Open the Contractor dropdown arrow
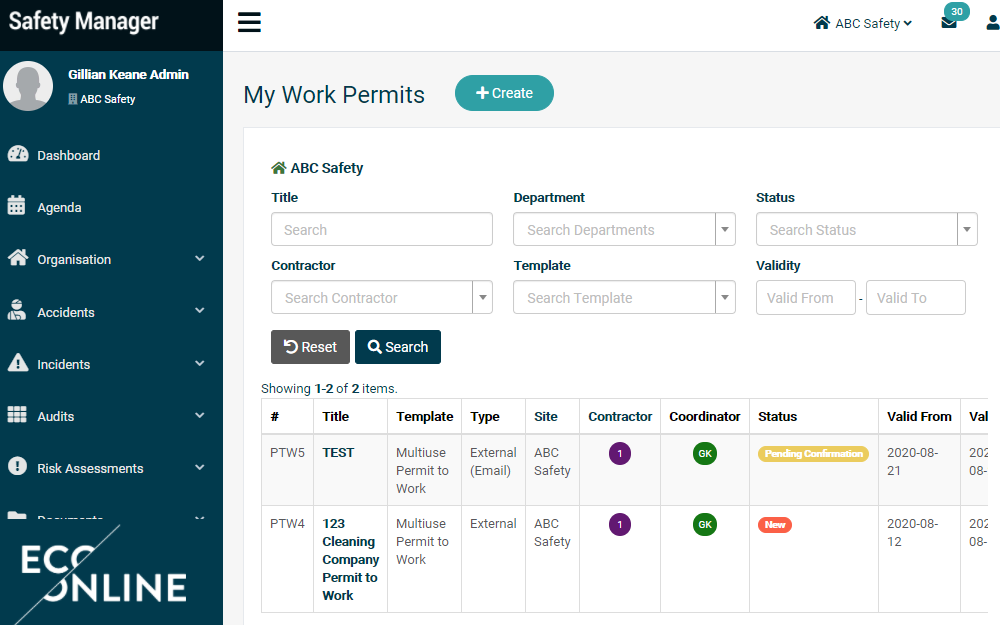The image size is (1000, 625). pyautogui.click(x=483, y=297)
